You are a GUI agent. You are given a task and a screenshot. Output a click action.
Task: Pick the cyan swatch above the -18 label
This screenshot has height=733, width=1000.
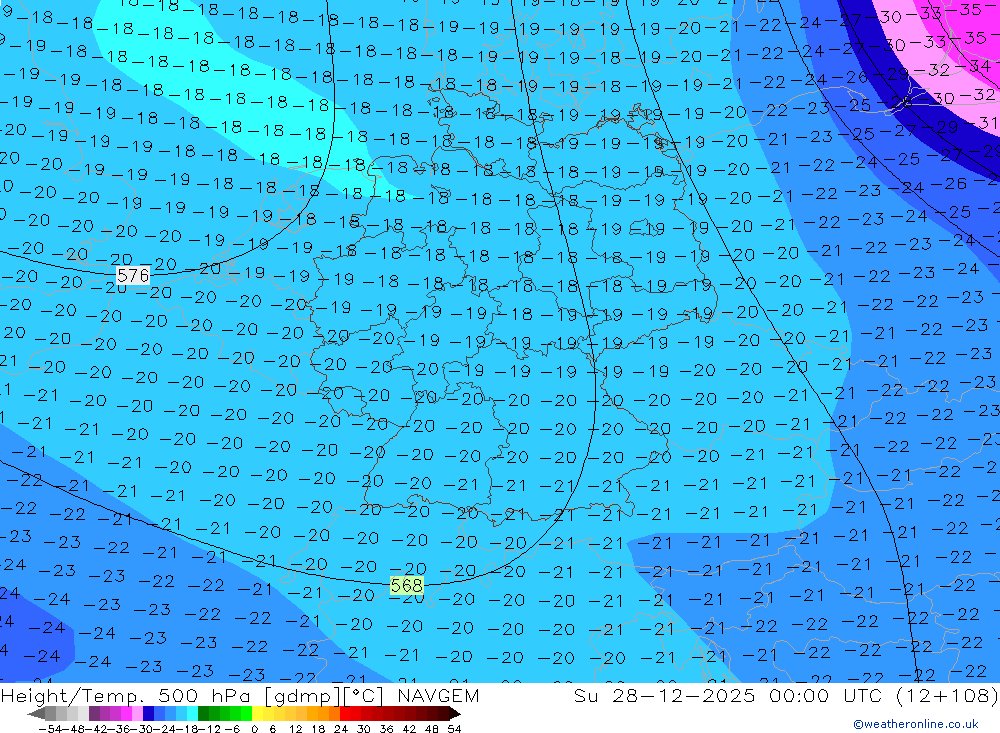(192, 713)
